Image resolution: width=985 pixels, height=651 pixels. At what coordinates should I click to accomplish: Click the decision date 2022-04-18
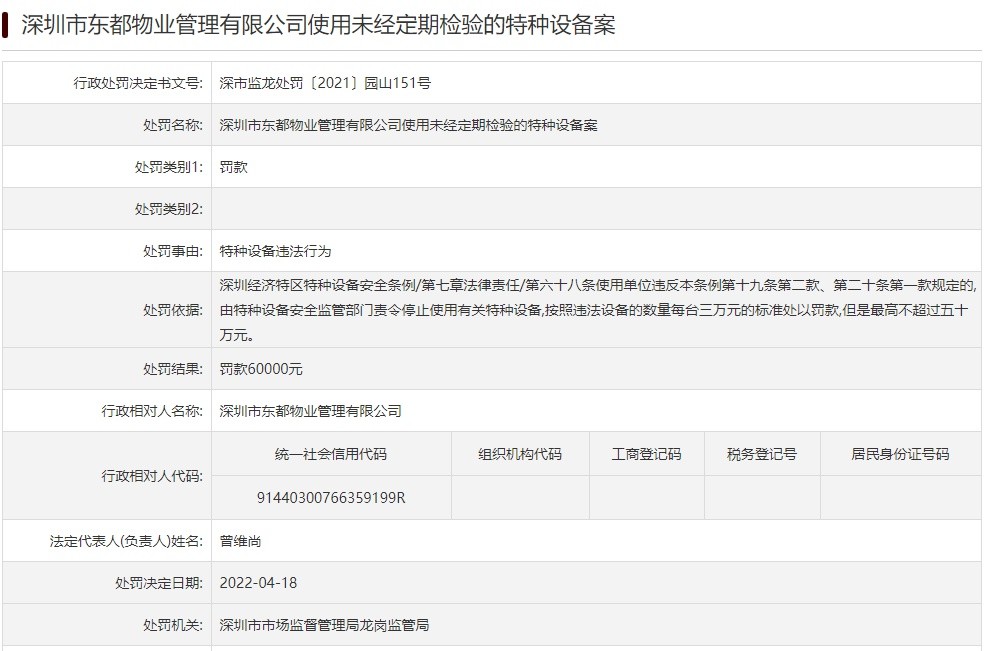pyautogui.click(x=258, y=583)
